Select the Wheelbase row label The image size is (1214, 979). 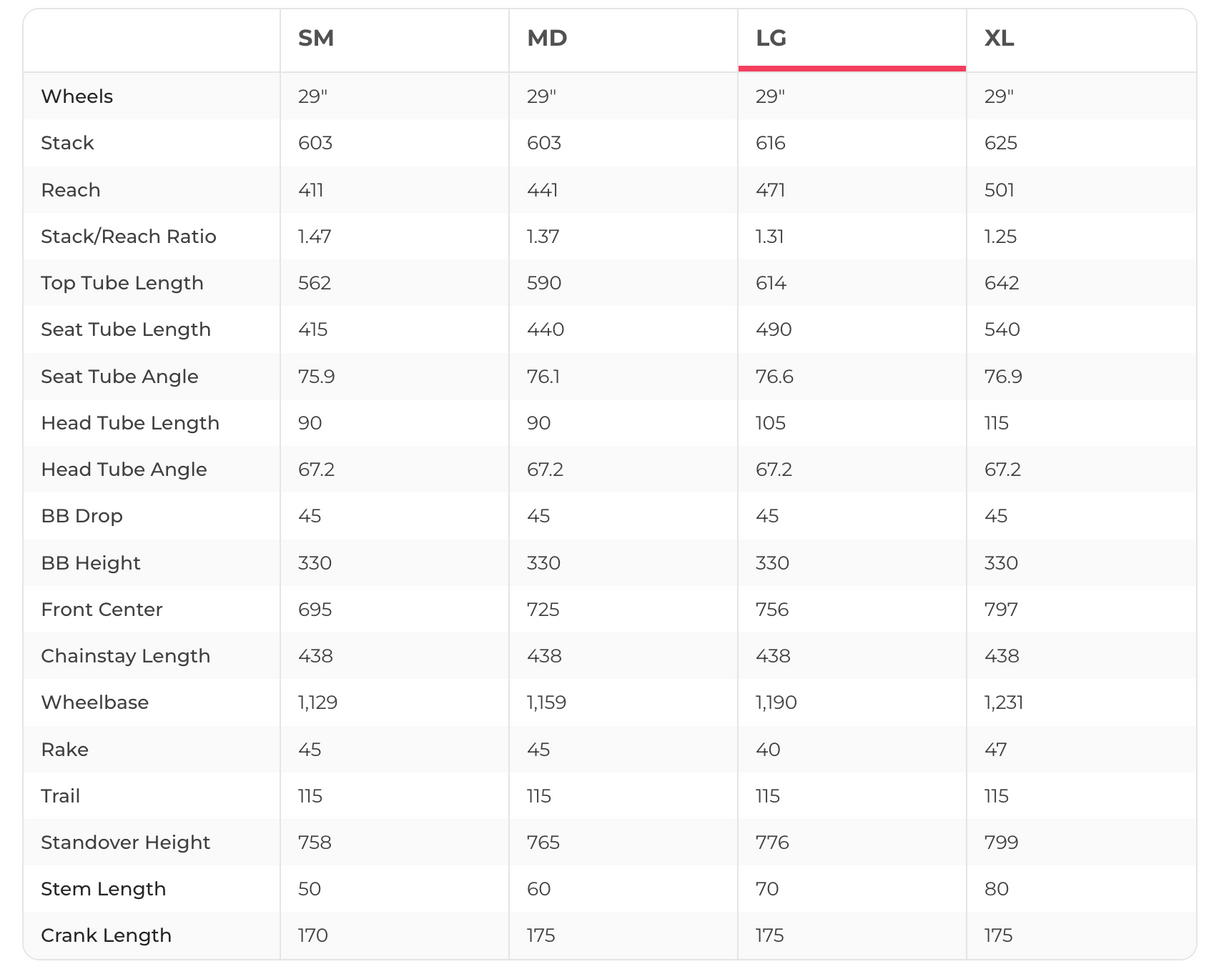(x=95, y=703)
